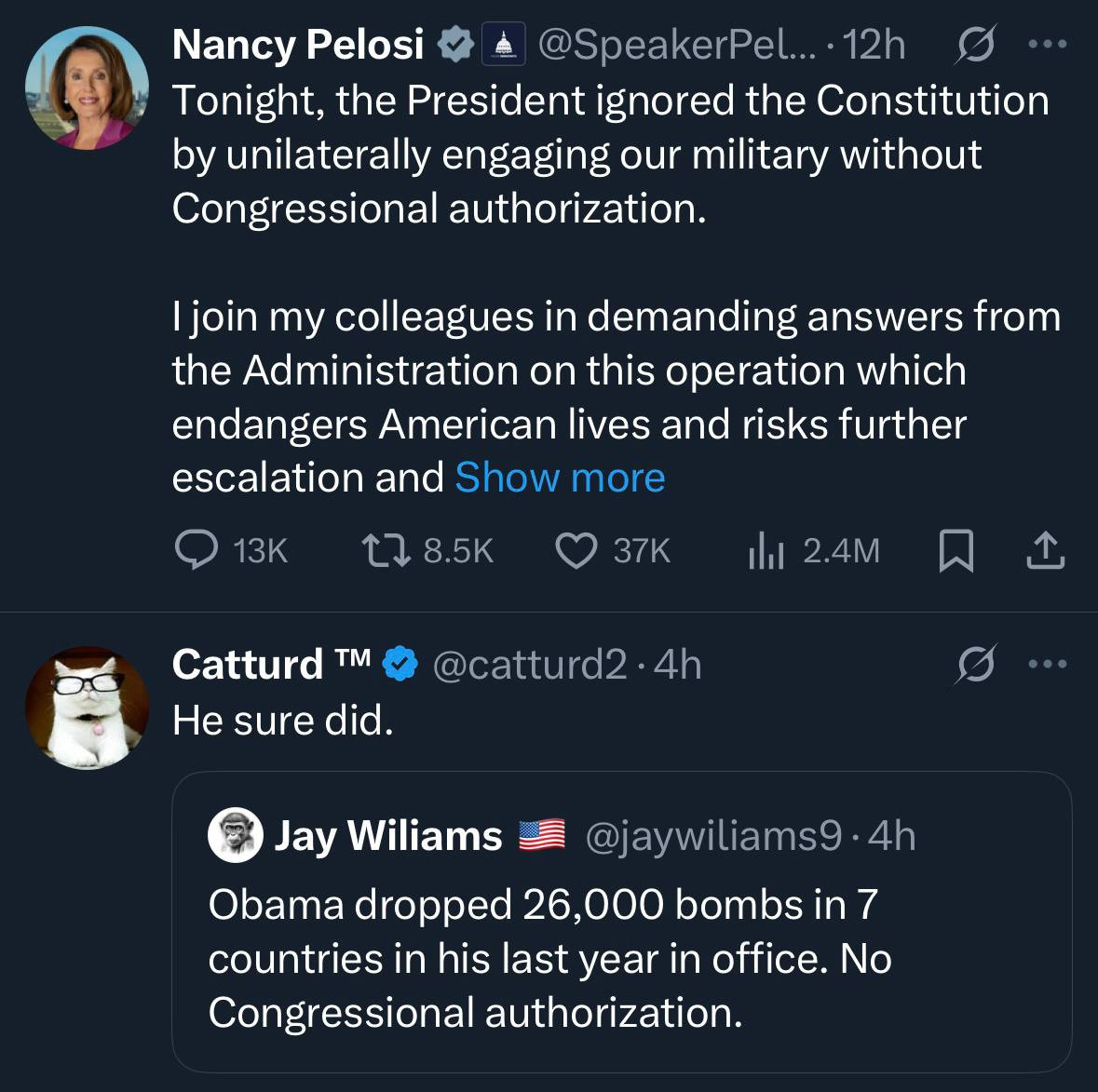Like Nancy Pelosi's tweet

point(576,550)
